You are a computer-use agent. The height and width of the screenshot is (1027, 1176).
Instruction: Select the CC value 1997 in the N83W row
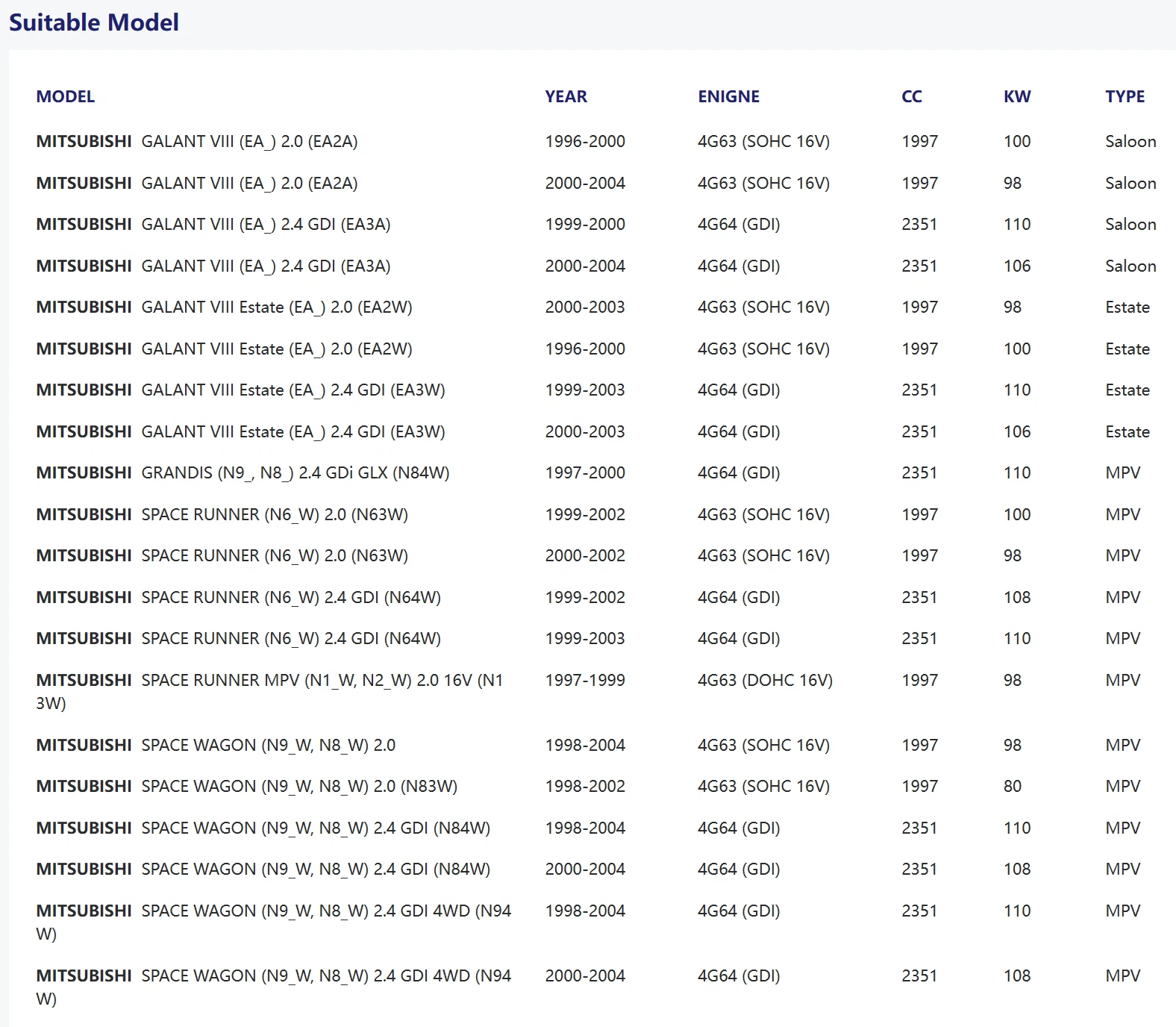(x=919, y=786)
